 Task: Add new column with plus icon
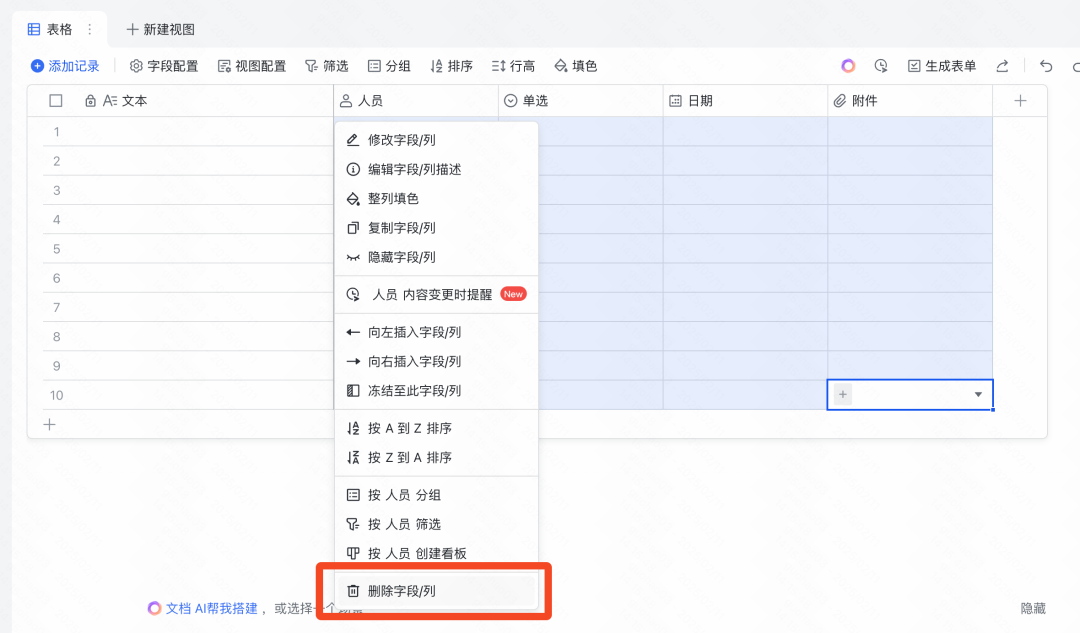(1020, 101)
